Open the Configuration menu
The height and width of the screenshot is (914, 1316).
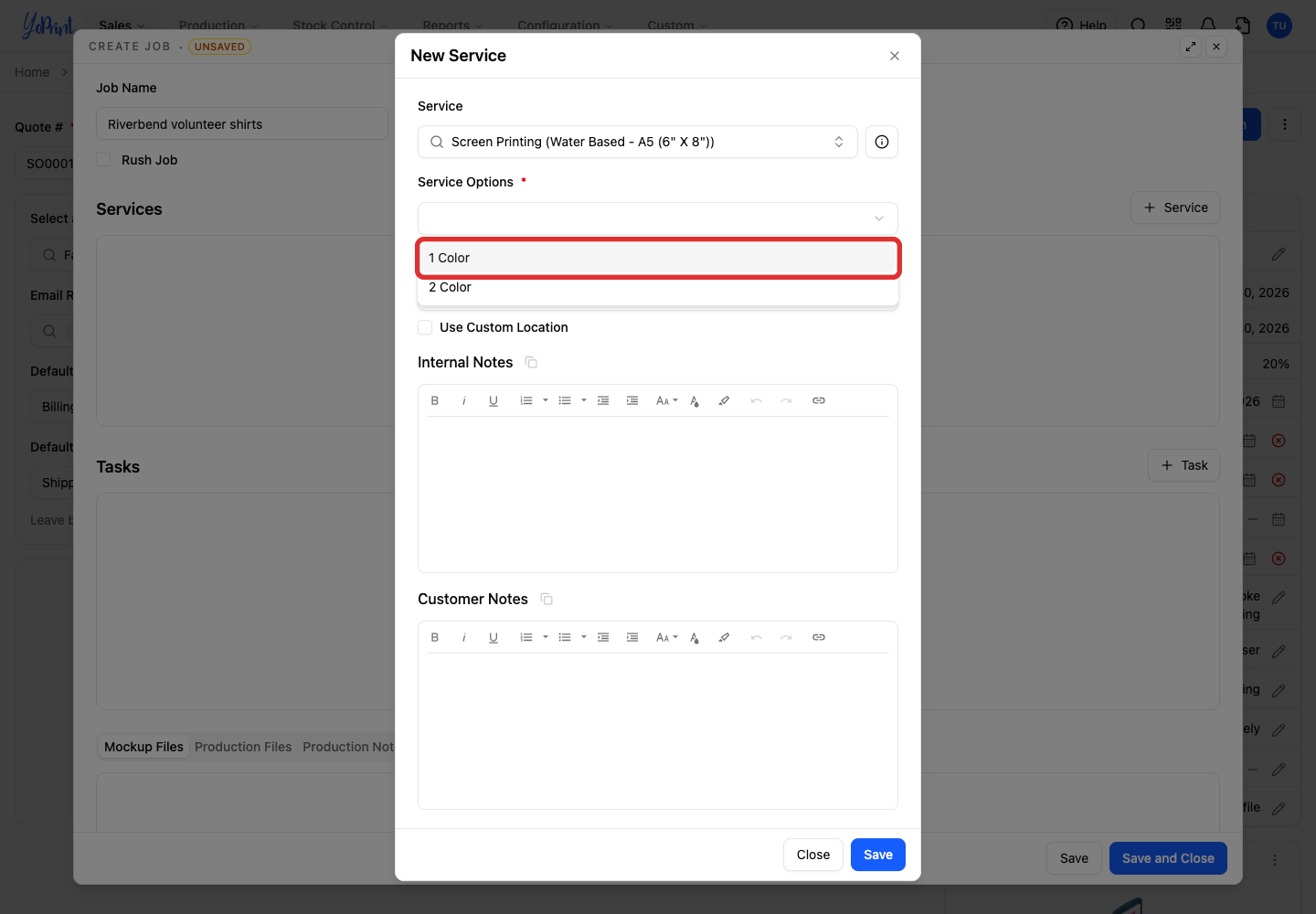[565, 25]
